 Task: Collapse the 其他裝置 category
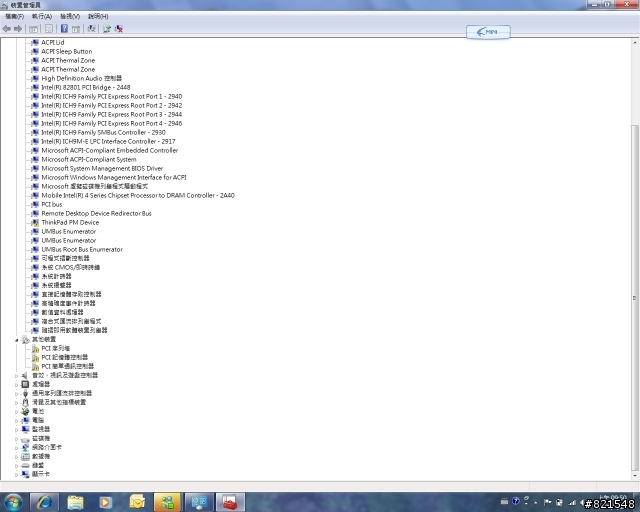(x=17, y=340)
